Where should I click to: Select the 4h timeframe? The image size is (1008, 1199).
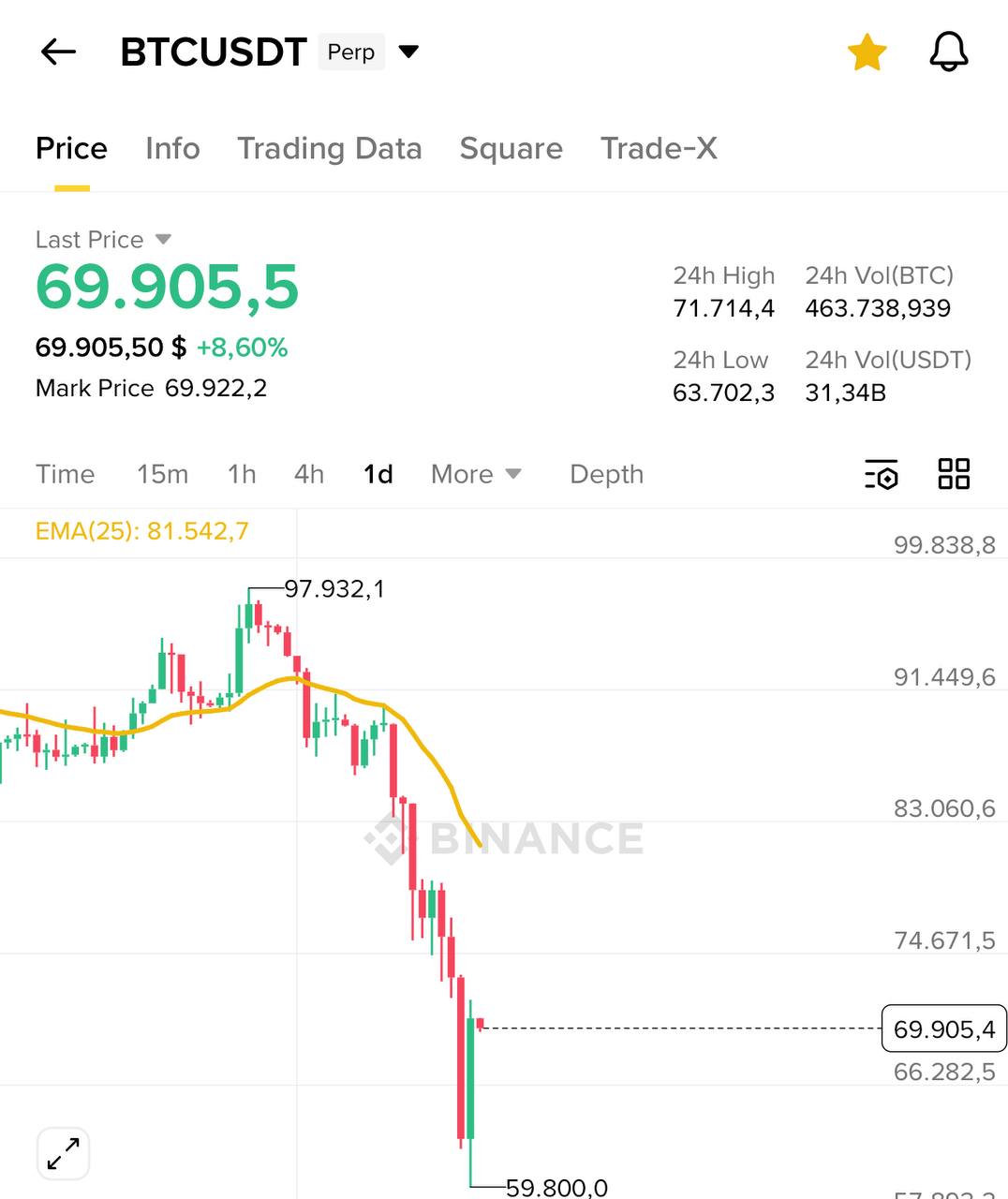pyautogui.click(x=309, y=475)
